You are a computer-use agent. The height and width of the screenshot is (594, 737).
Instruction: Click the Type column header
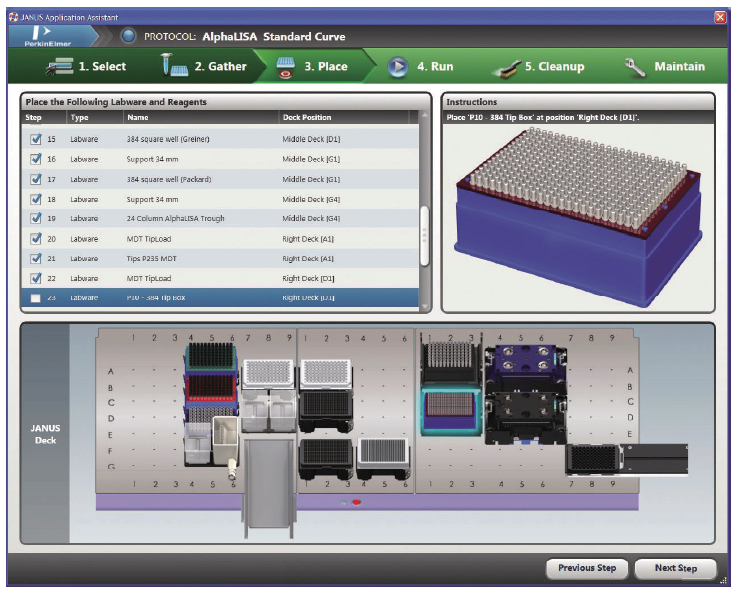tap(79, 117)
